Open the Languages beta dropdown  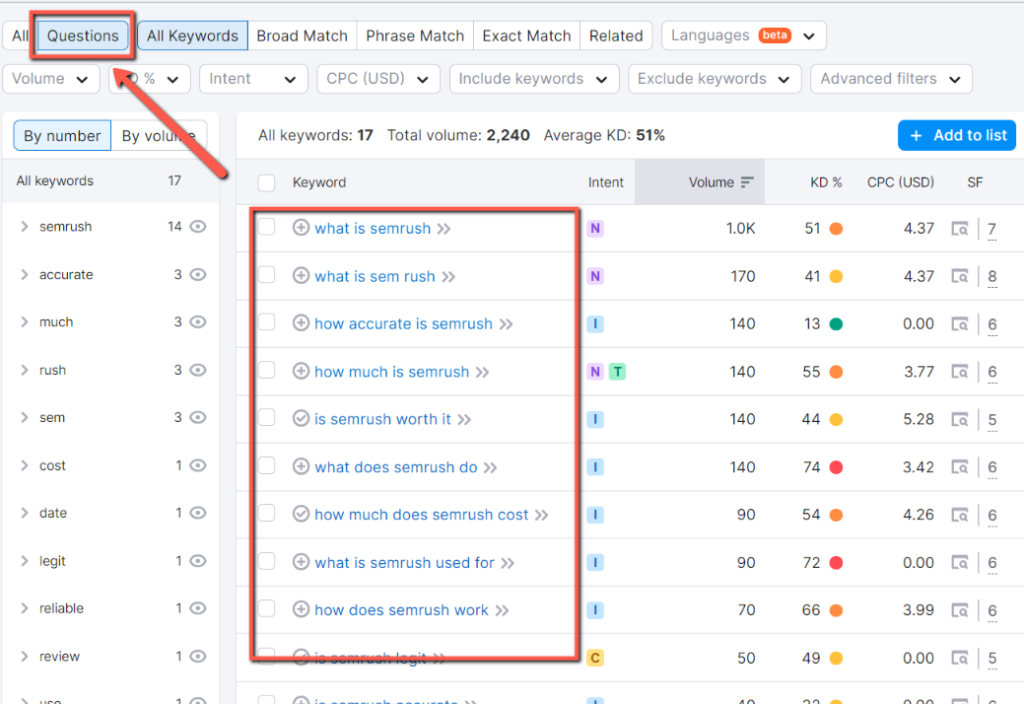point(743,34)
